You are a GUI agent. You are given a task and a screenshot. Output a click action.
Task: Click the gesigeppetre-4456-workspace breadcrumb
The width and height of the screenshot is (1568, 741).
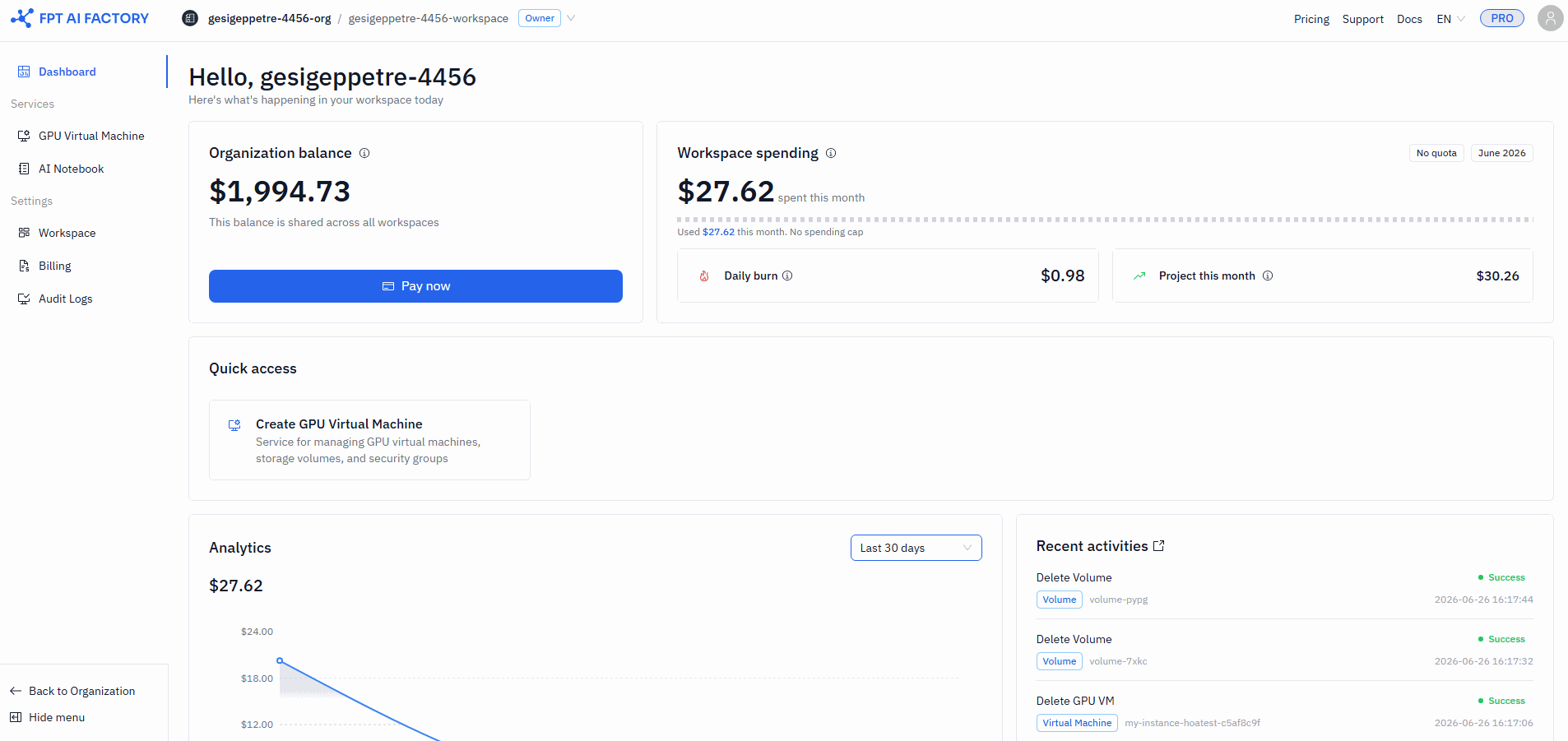(x=428, y=18)
